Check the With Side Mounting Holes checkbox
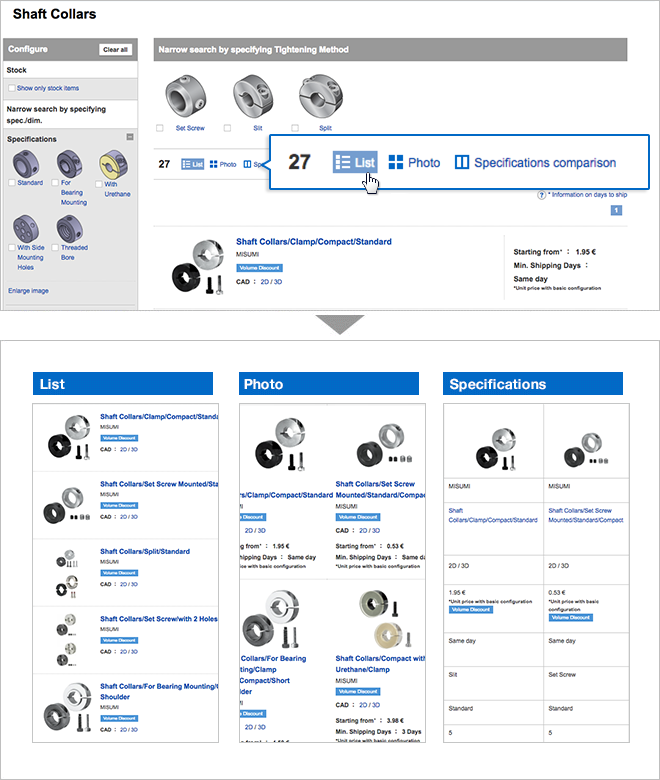660x780 pixels. (x=12, y=247)
